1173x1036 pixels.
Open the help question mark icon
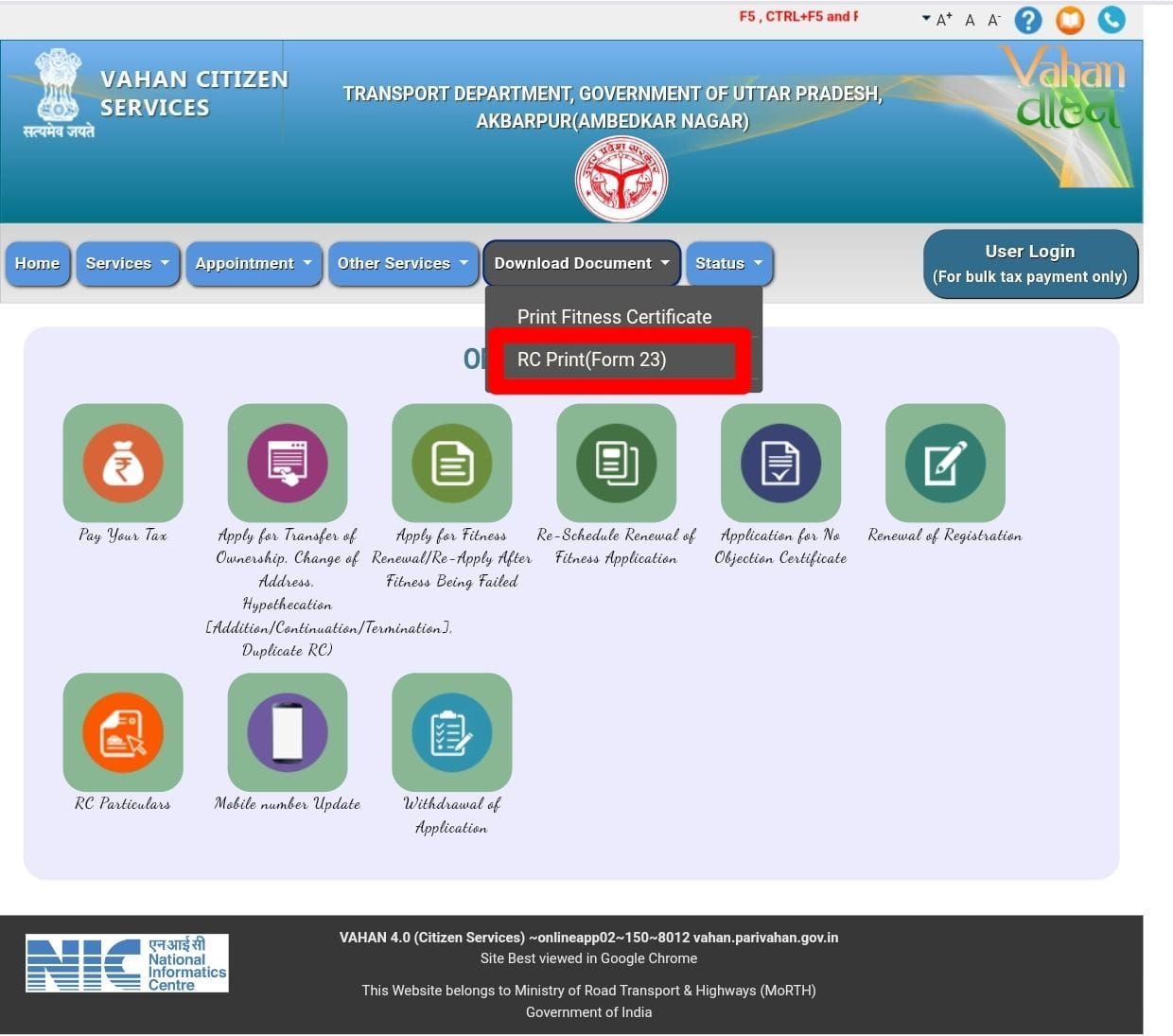pos(1027,19)
